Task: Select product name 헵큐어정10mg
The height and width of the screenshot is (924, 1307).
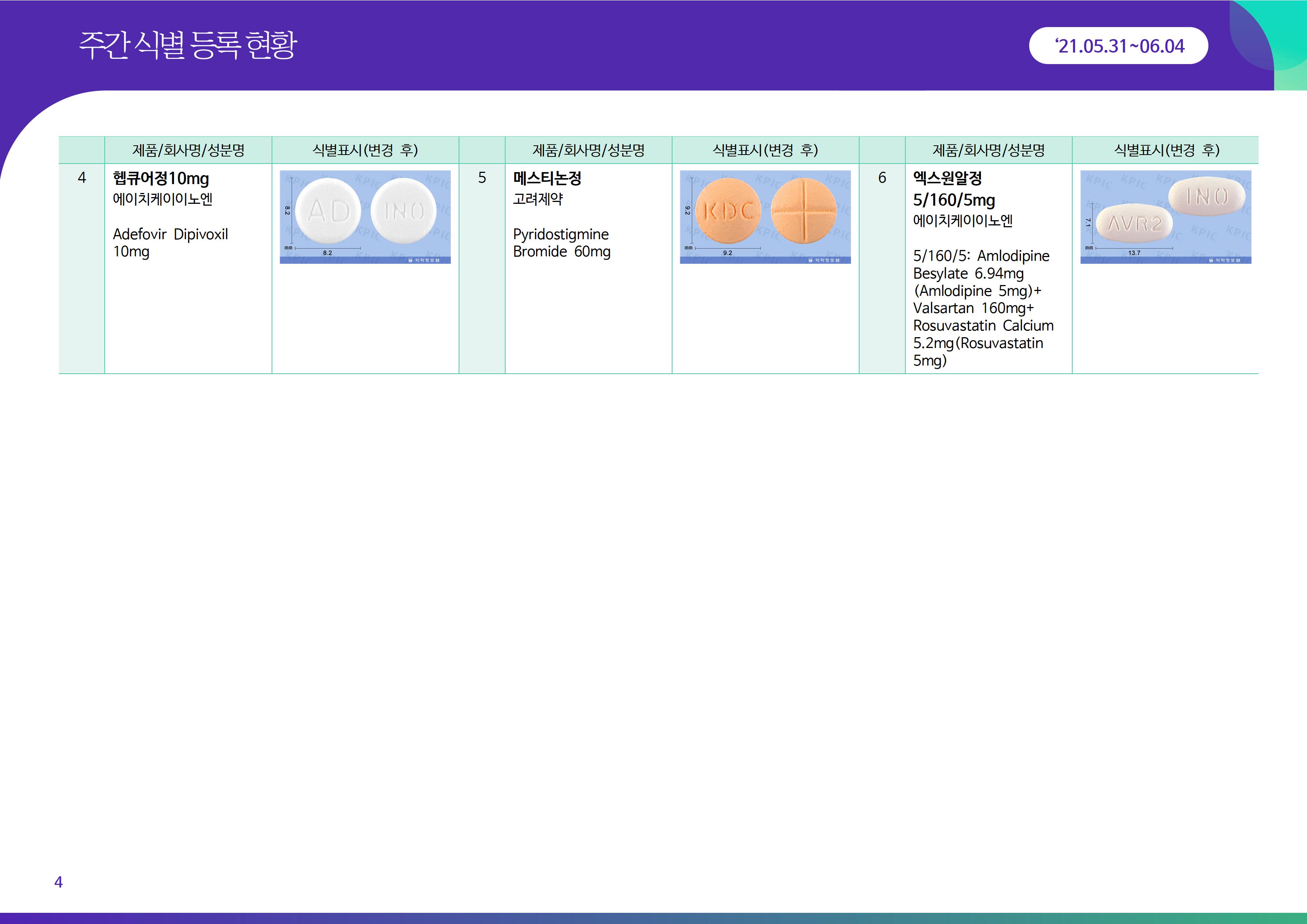Action: point(161,178)
